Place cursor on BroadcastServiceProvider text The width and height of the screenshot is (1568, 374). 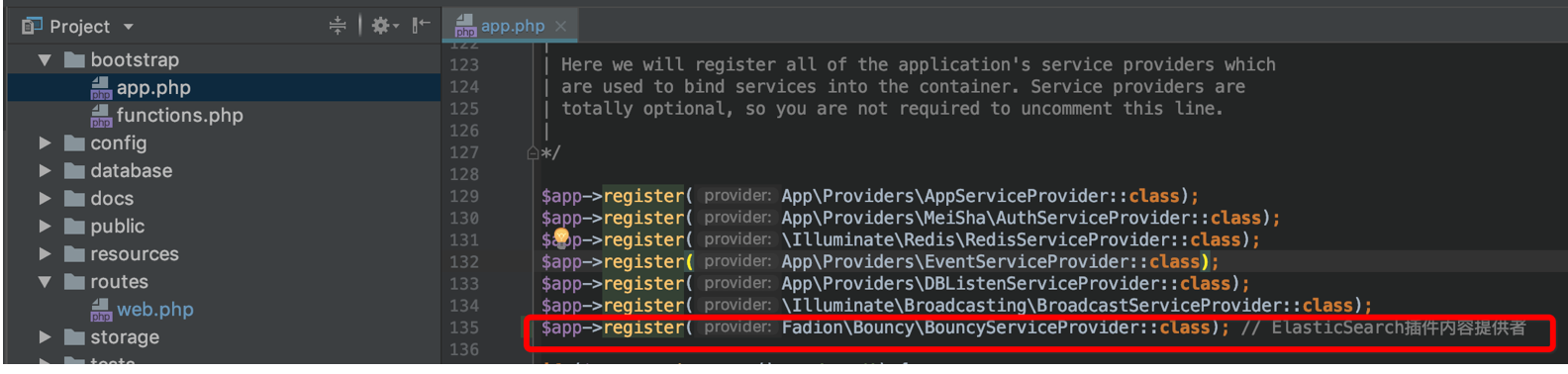(1158, 306)
